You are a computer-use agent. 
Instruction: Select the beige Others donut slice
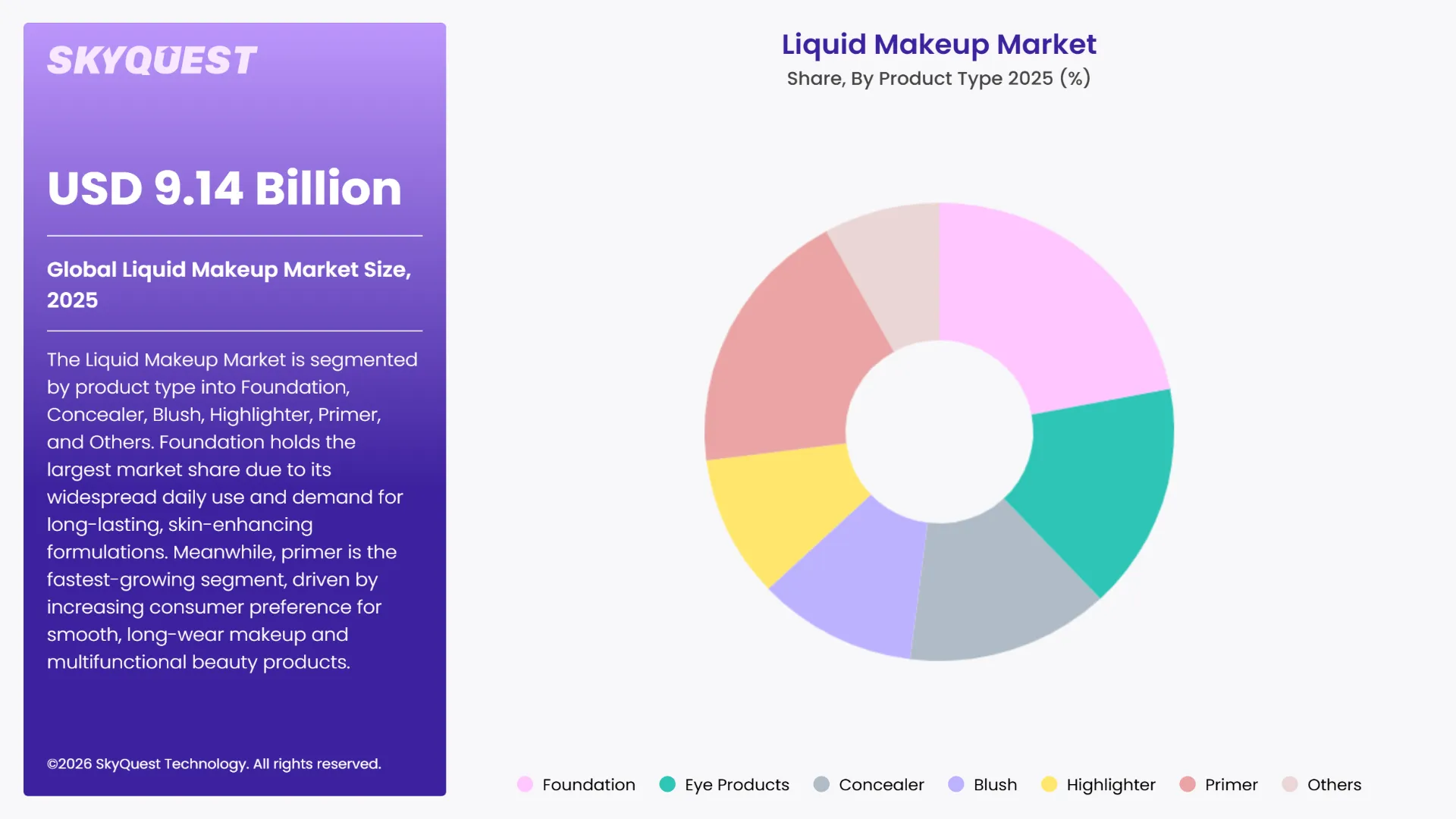[x=899, y=273]
